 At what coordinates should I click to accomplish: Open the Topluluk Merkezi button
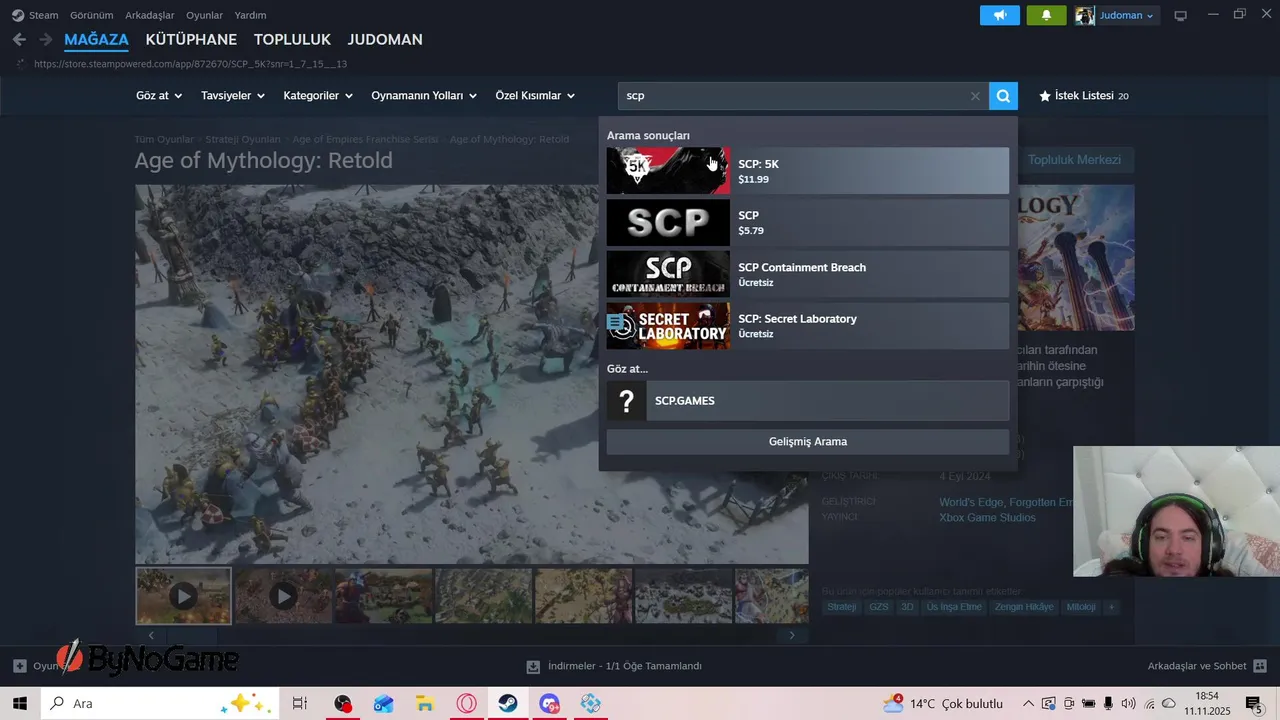pos(1074,160)
